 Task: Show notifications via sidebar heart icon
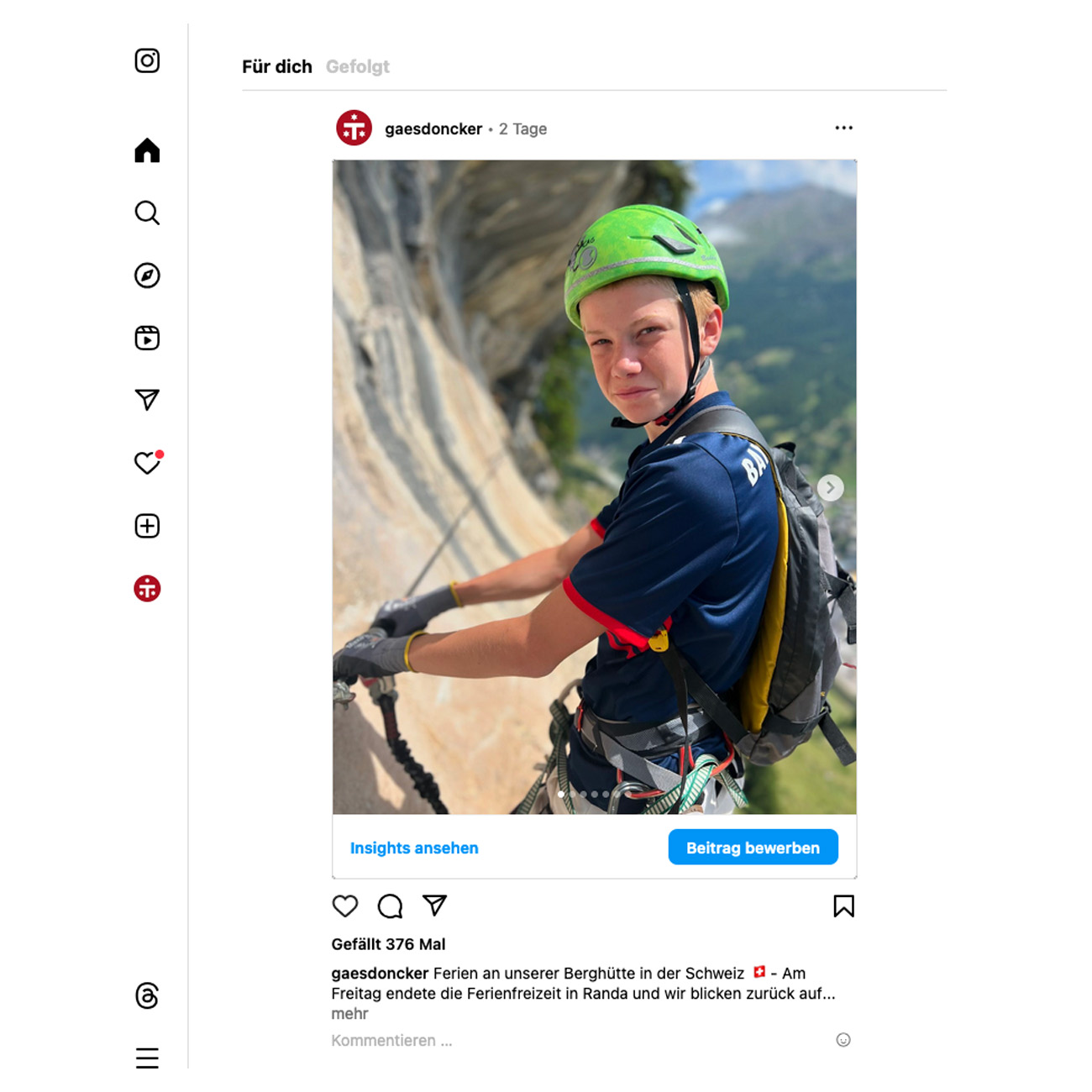click(147, 463)
